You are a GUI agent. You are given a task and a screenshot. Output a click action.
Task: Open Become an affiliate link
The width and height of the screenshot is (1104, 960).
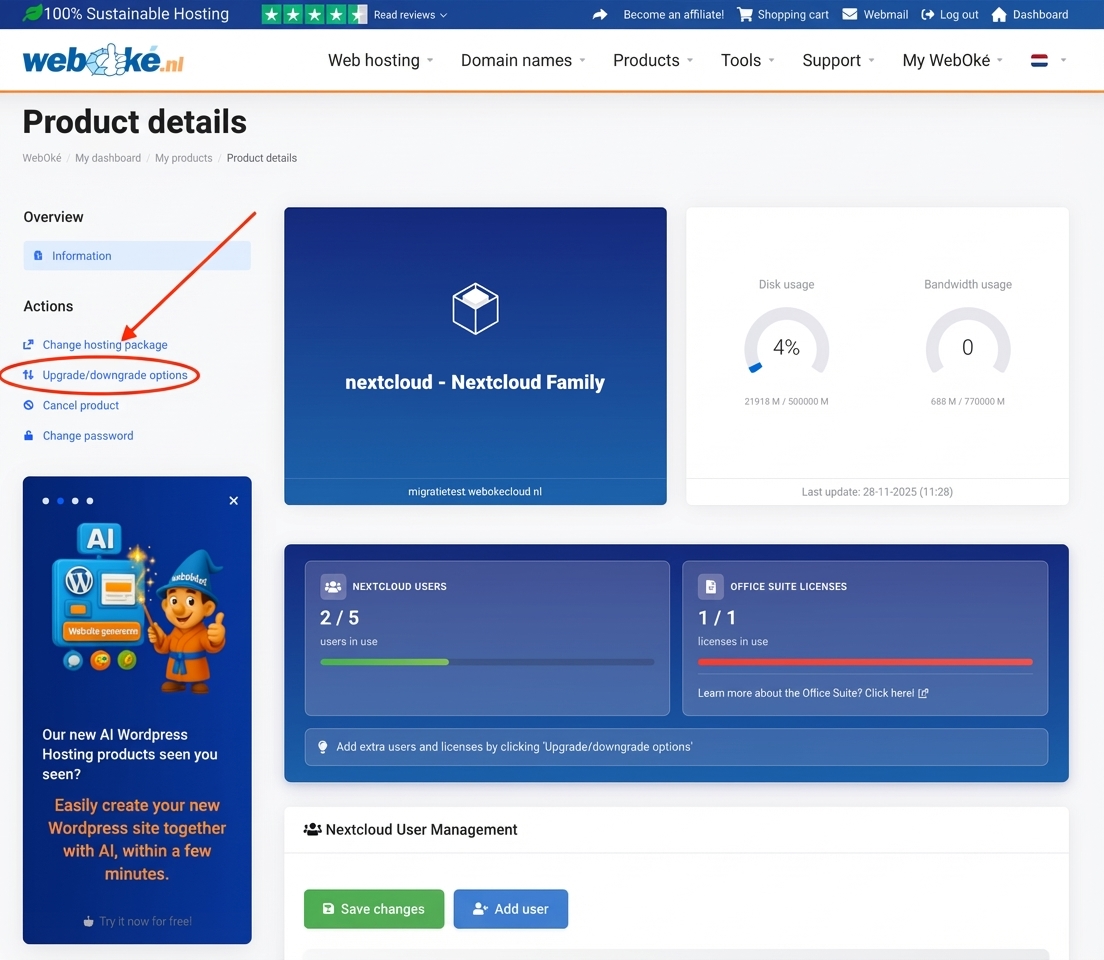point(673,14)
